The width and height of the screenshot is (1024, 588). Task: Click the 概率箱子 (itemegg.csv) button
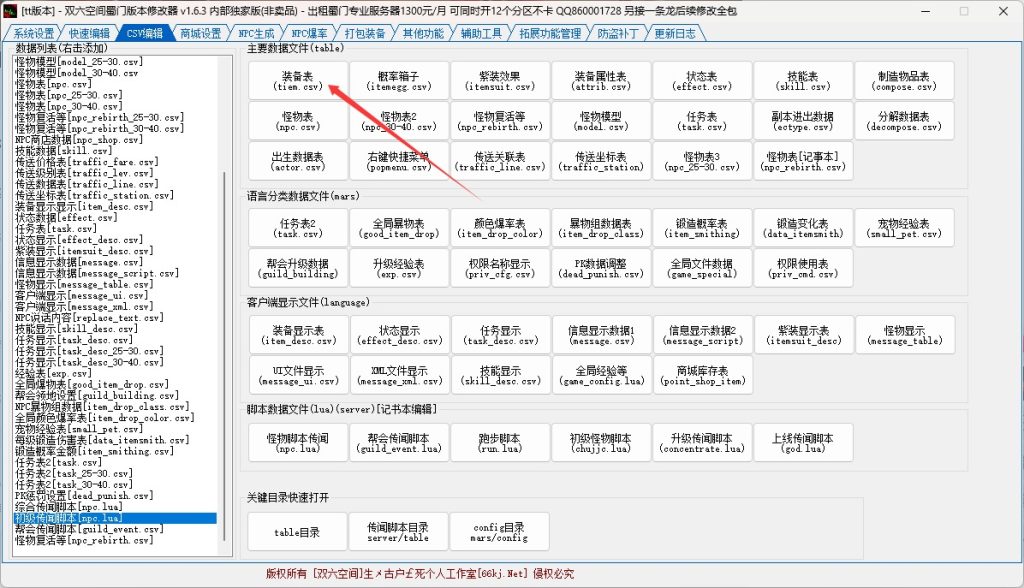pyautogui.click(x=398, y=81)
